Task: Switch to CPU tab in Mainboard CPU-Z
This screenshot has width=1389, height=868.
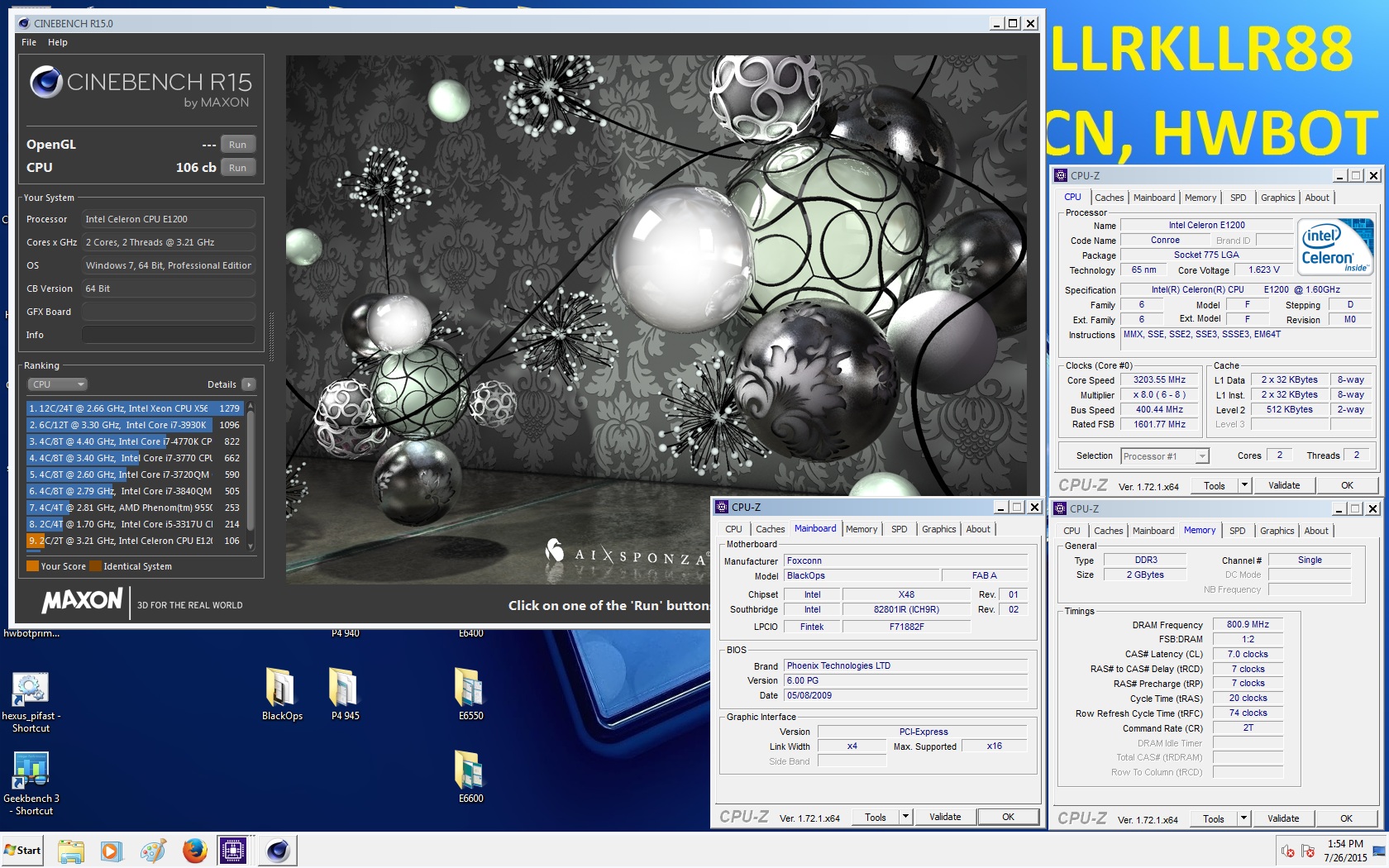Action: point(733,529)
